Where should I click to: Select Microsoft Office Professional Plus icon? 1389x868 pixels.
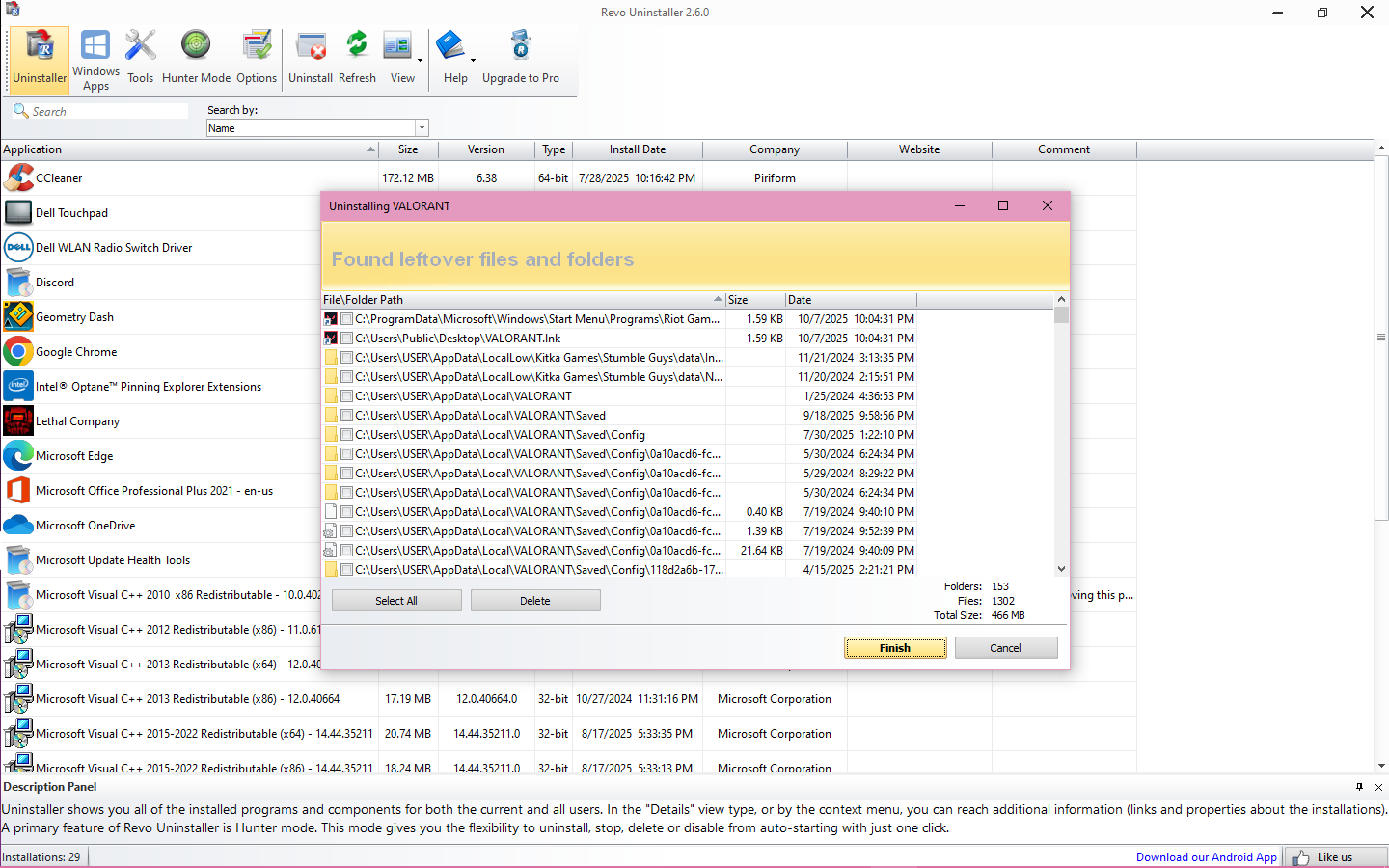(18, 491)
